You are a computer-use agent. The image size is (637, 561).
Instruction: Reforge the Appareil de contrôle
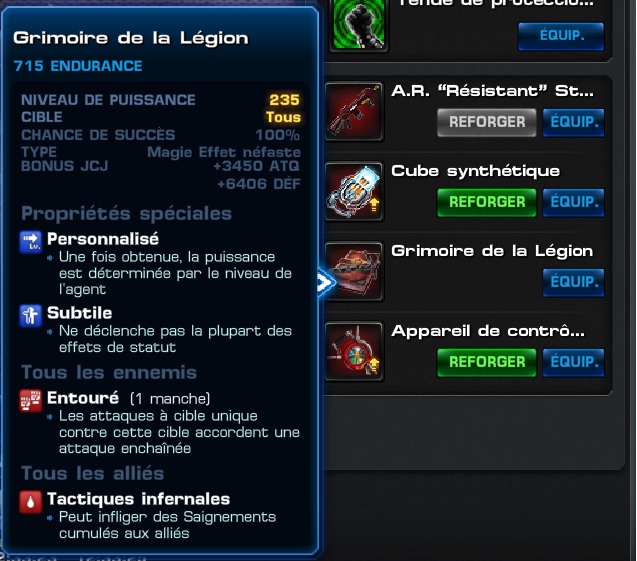click(487, 362)
